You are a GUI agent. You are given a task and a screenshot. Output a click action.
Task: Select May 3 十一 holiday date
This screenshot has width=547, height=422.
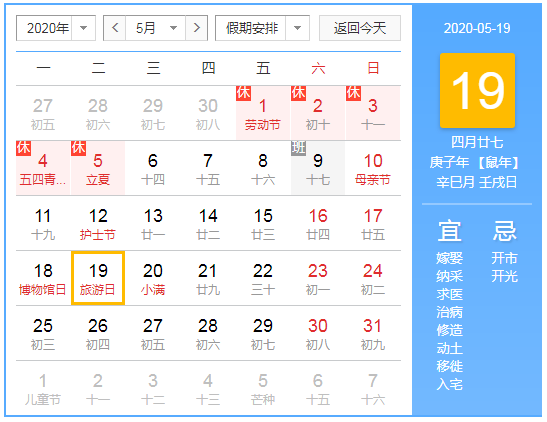[373, 113]
